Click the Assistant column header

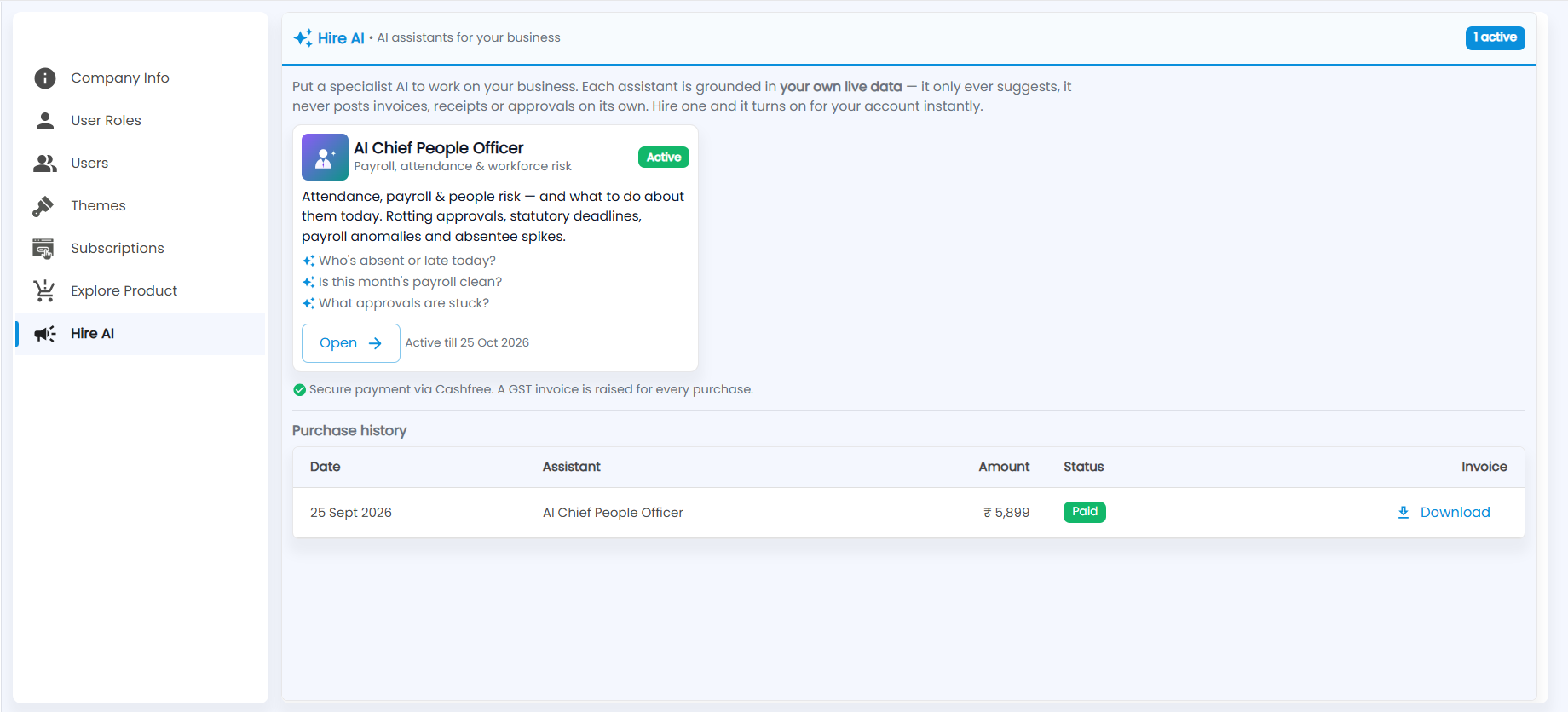pos(572,467)
